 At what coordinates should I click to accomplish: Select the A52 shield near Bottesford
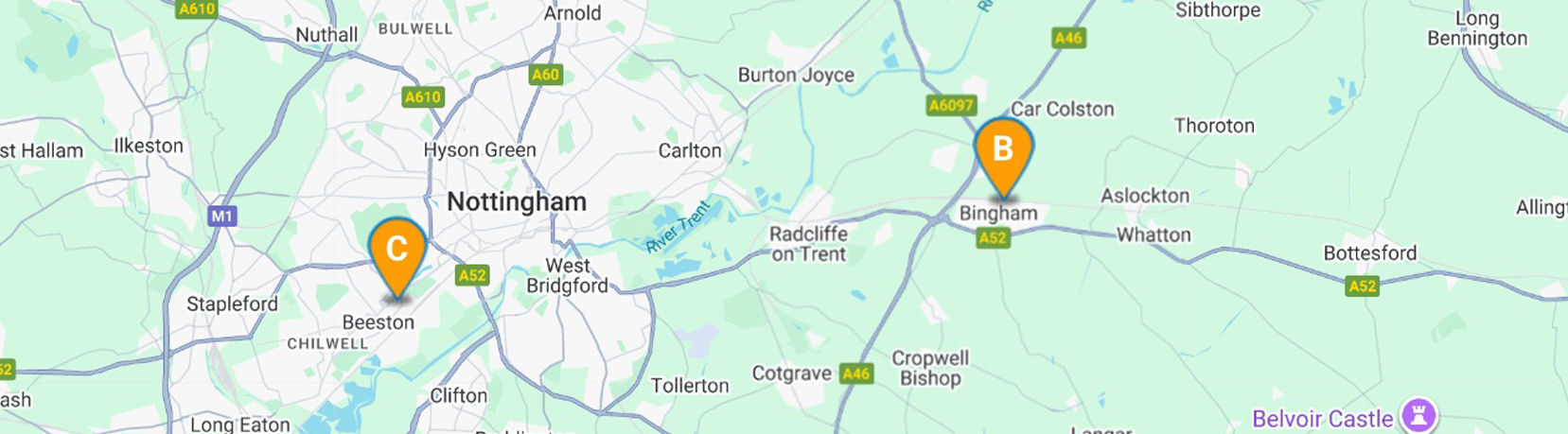[1362, 286]
